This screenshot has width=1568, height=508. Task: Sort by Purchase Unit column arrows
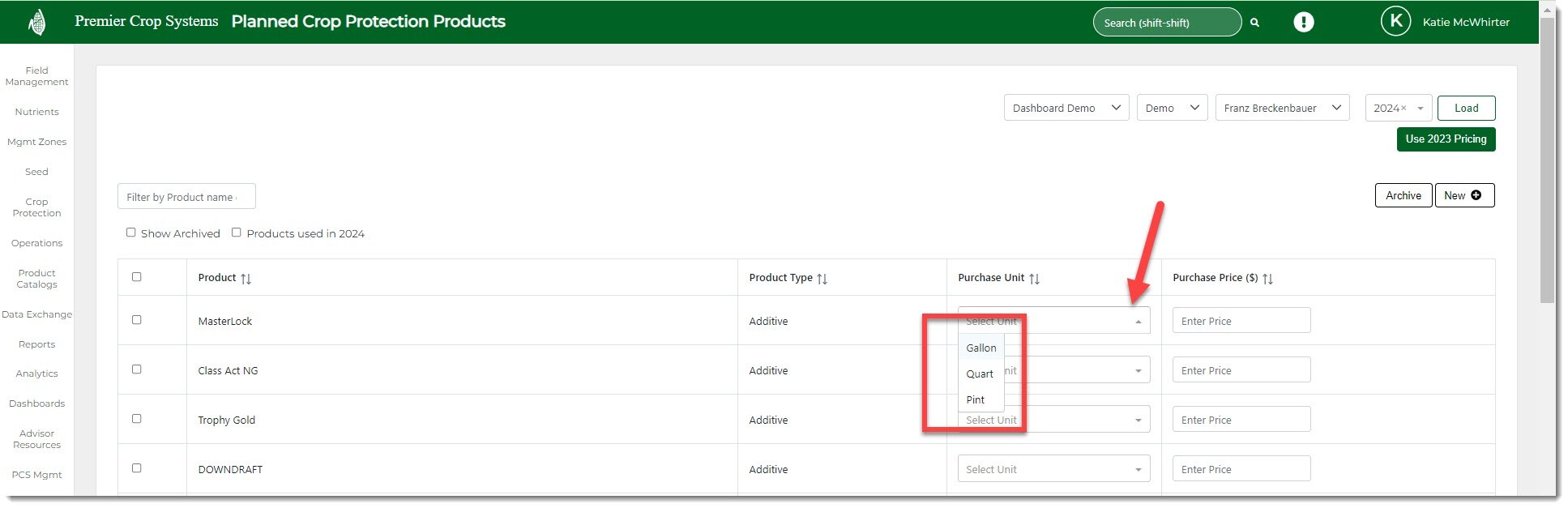tap(1034, 279)
